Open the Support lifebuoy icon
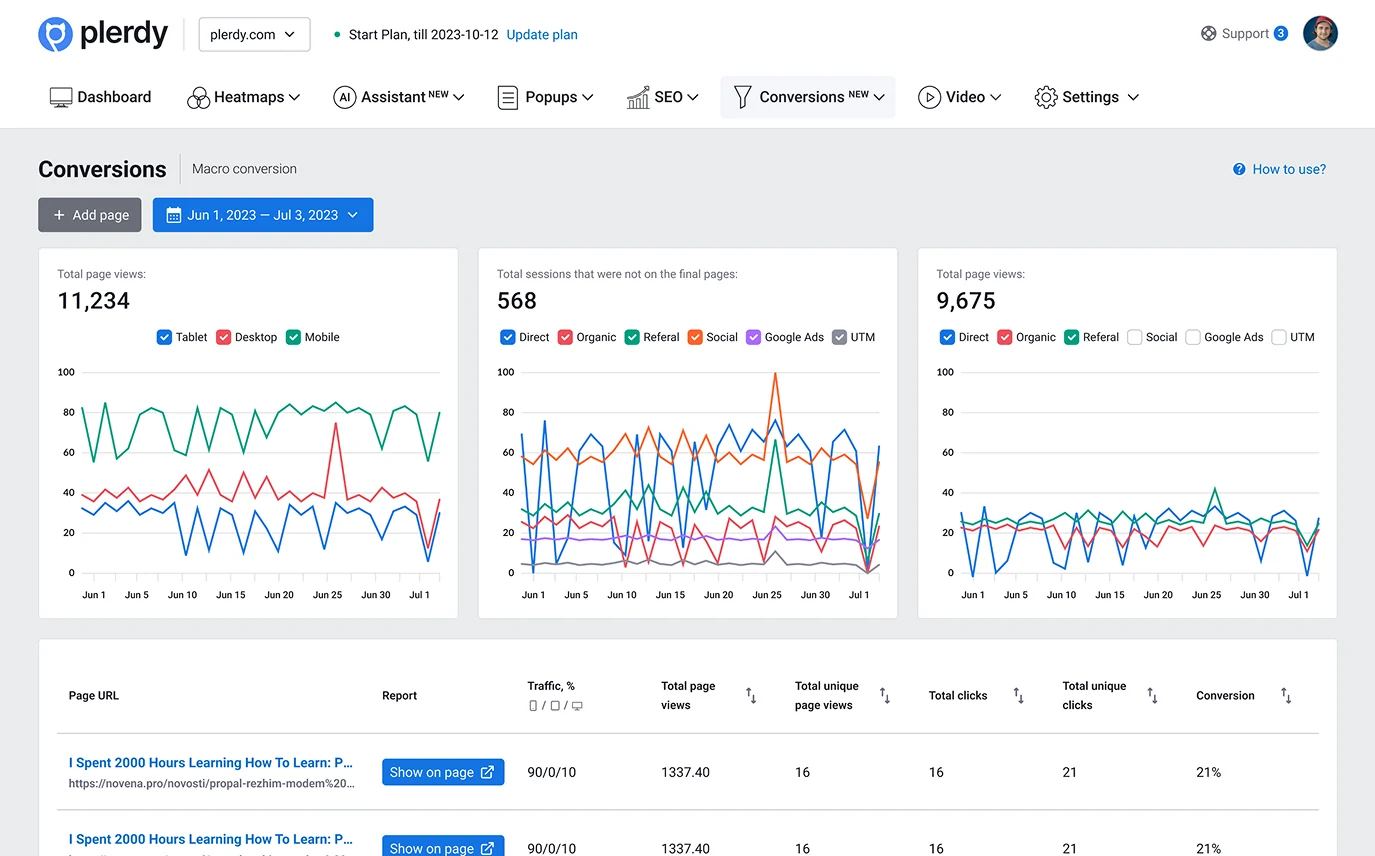Viewport: 1375px width, 856px height. click(1208, 34)
